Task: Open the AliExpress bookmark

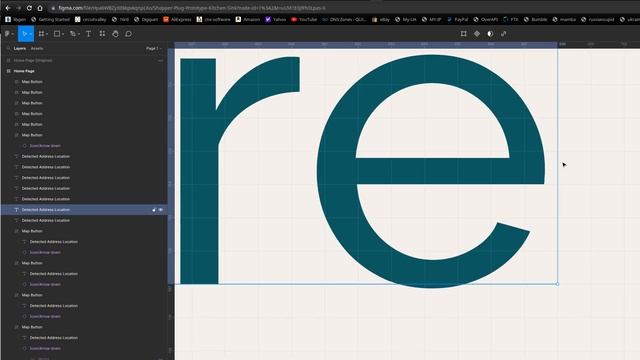Action: 178,19
